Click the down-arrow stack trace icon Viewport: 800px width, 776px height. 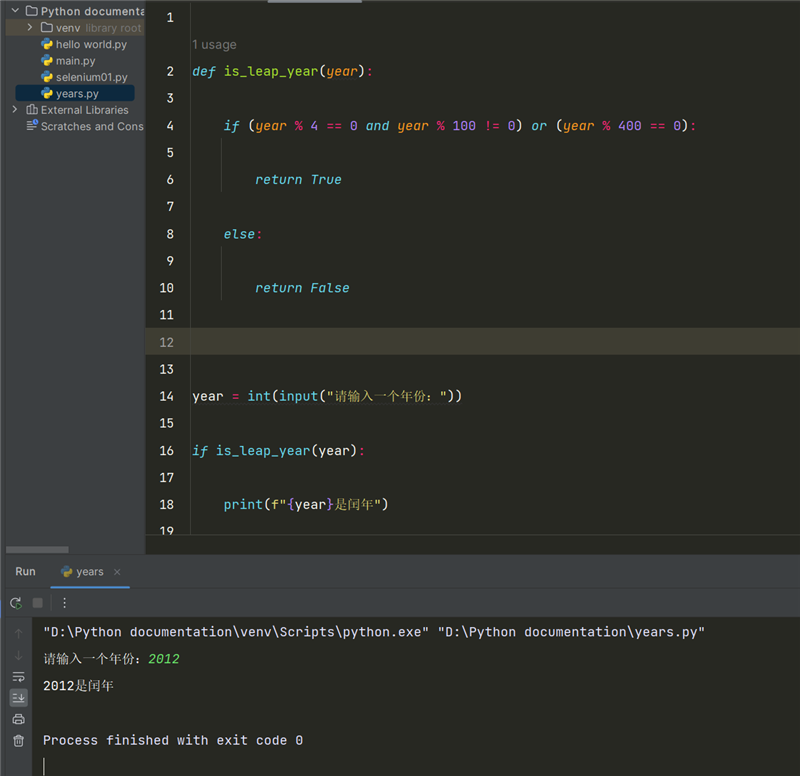tap(18, 655)
